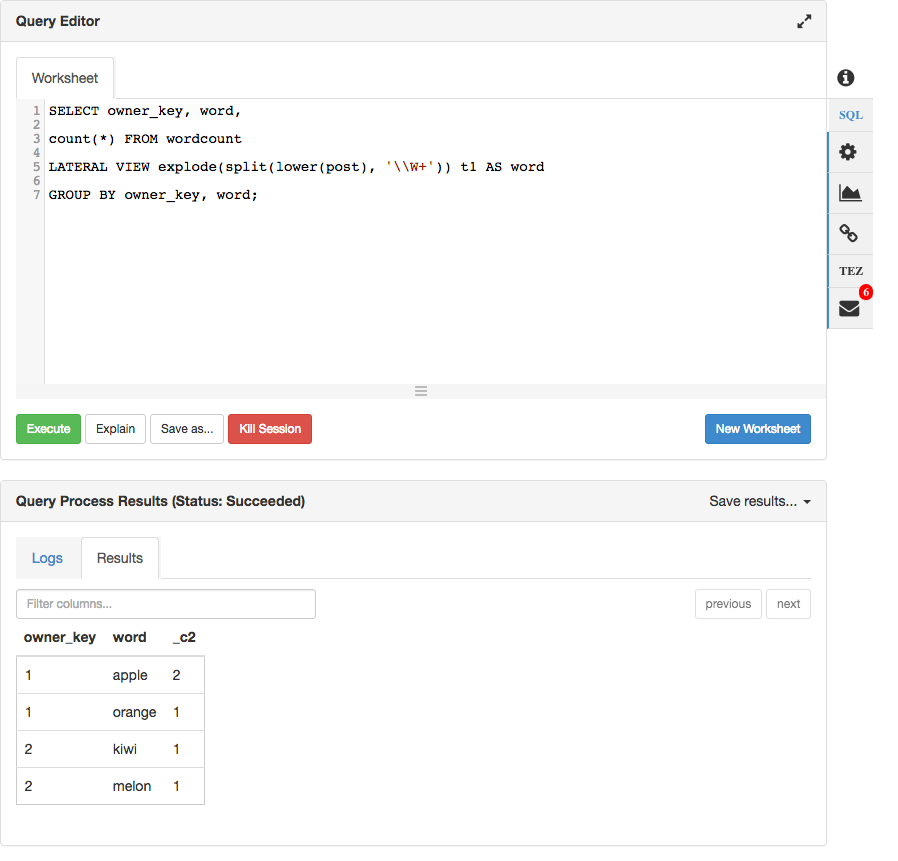
Task: Click the Kill Session button
Action: [x=270, y=429]
